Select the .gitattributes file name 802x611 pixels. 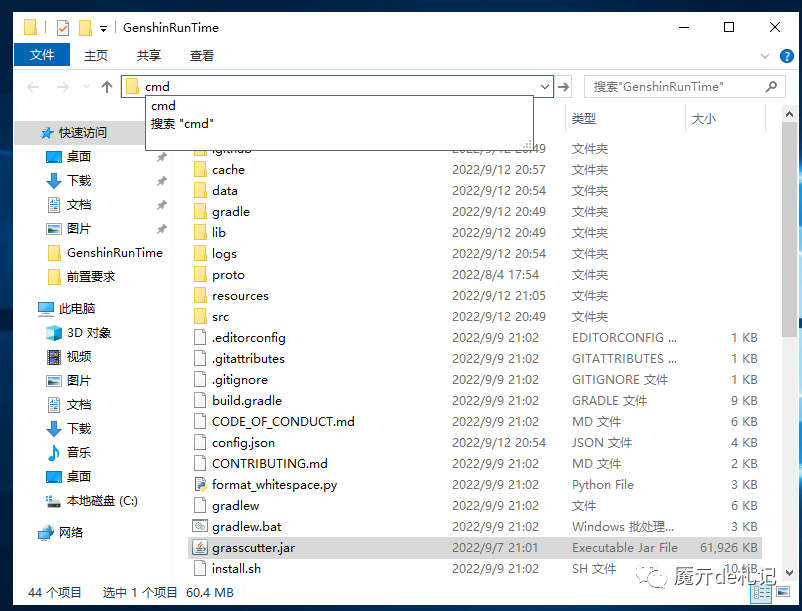pos(248,359)
